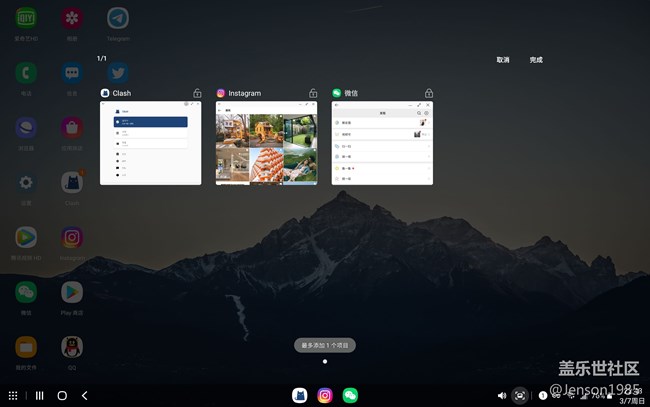Select the Instagram window thumbnail
The width and height of the screenshot is (650, 407).
coord(267,142)
